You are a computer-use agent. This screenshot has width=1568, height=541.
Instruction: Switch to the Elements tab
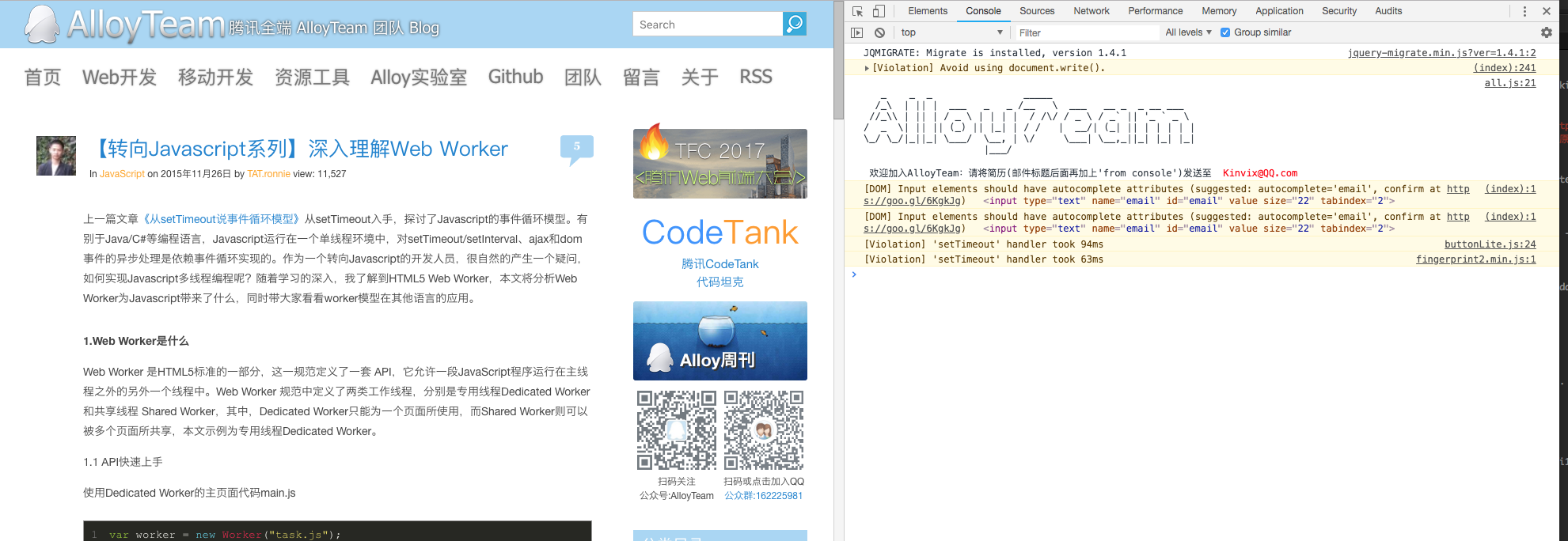click(x=928, y=11)
